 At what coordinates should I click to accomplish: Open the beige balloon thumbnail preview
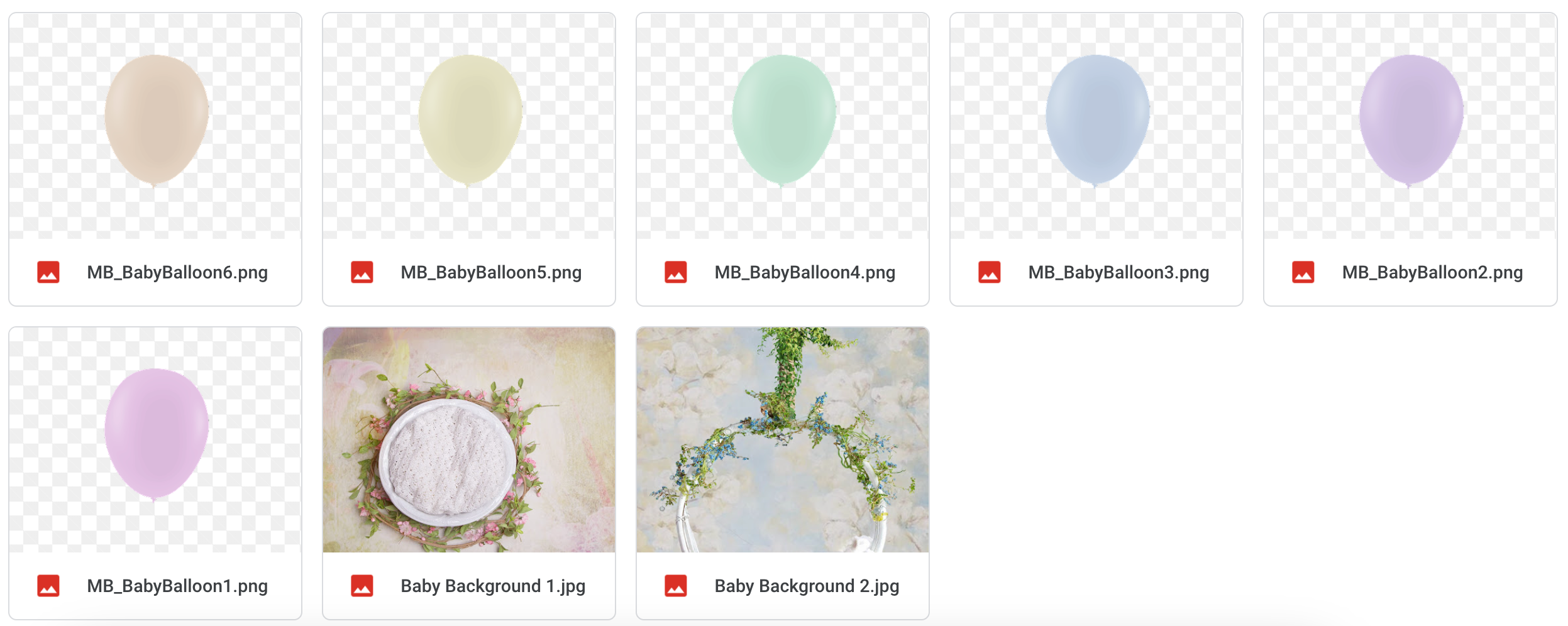tap(155, 126)
